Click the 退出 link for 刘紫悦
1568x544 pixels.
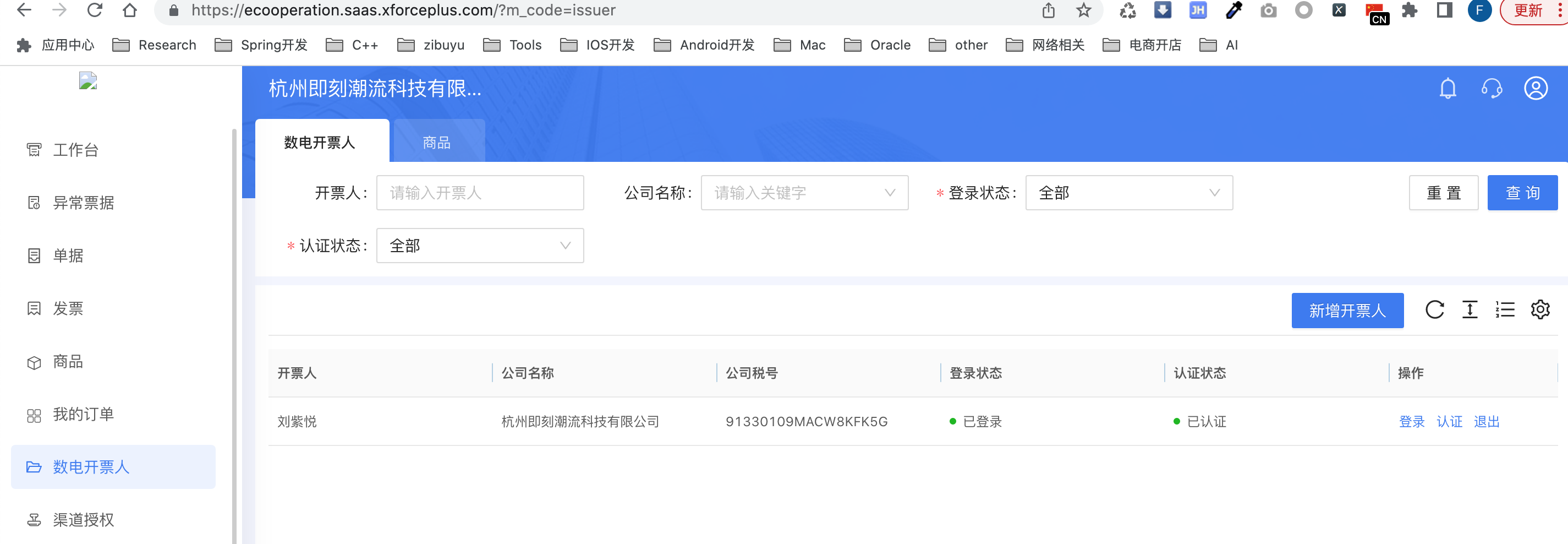tap(1486, 422)
